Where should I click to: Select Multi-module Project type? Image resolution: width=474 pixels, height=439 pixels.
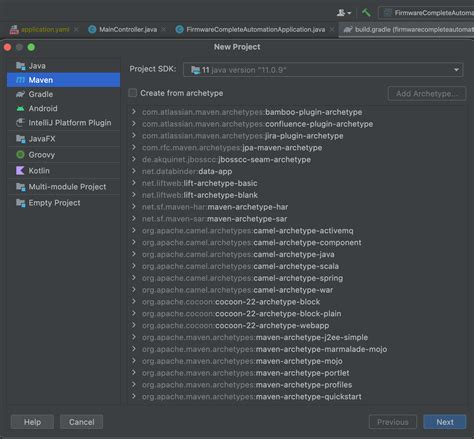[63, 187]
